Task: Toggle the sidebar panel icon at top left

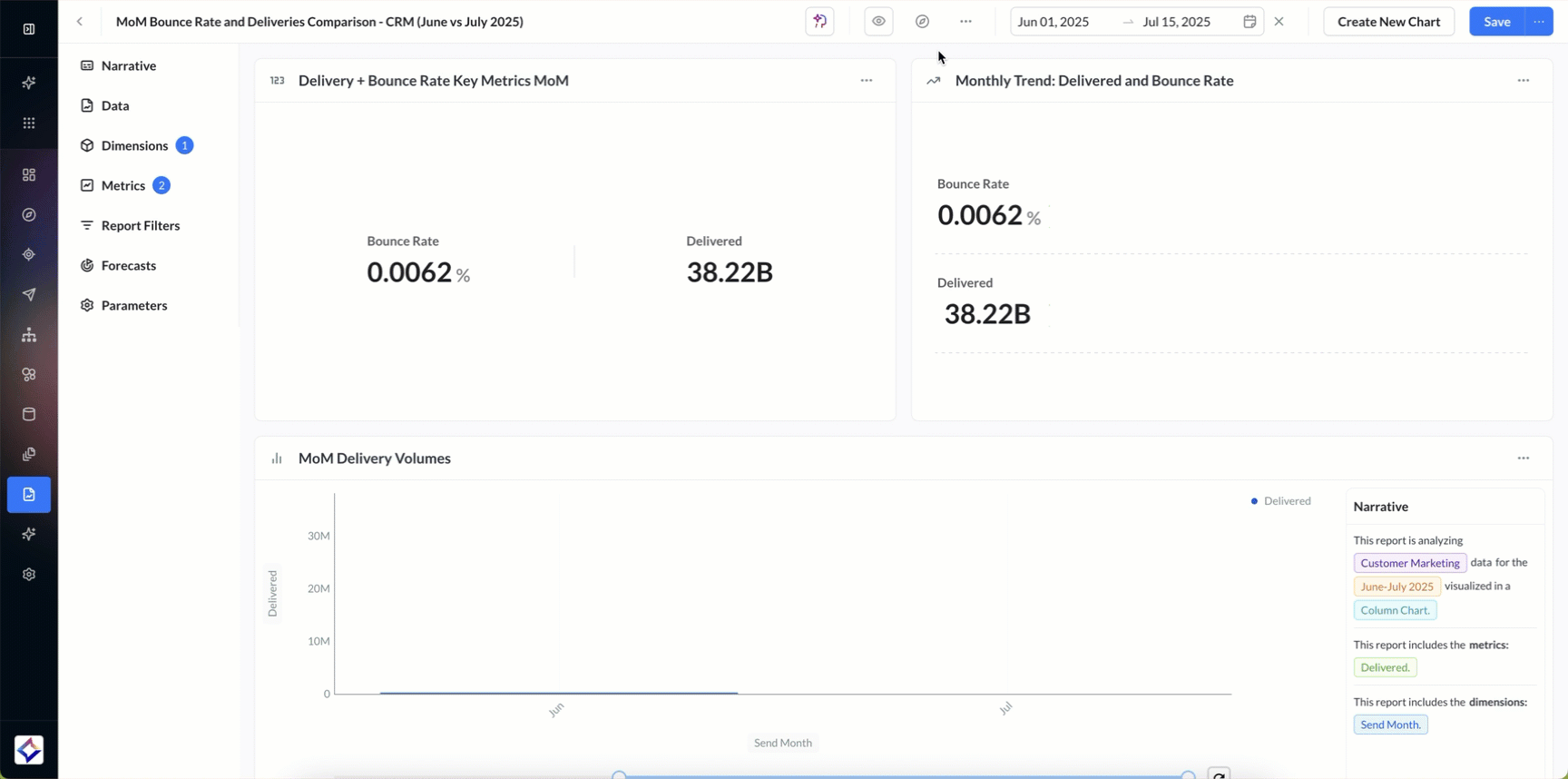Action: 29,29
